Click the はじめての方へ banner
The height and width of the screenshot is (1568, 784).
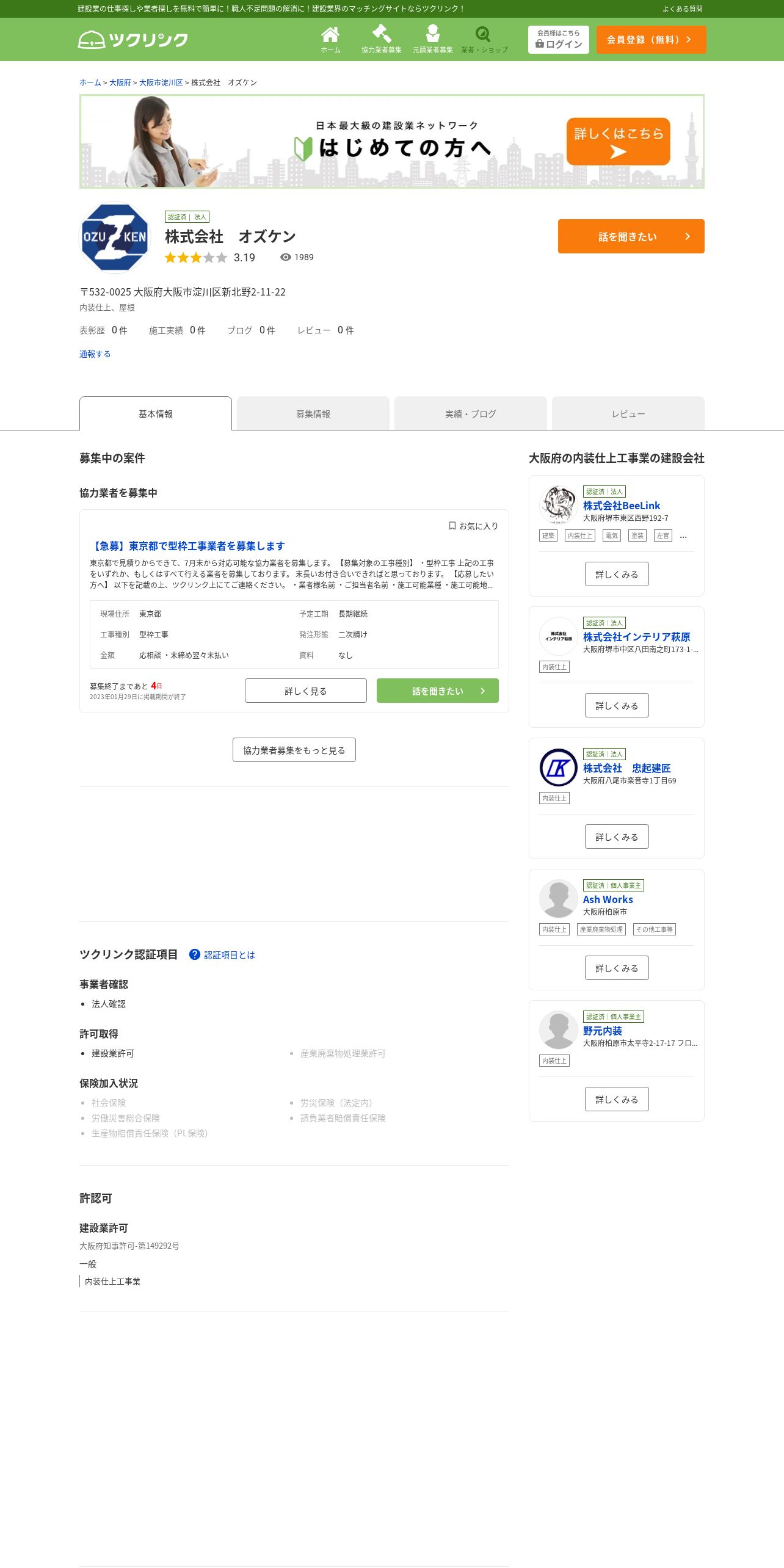(392, 141)
